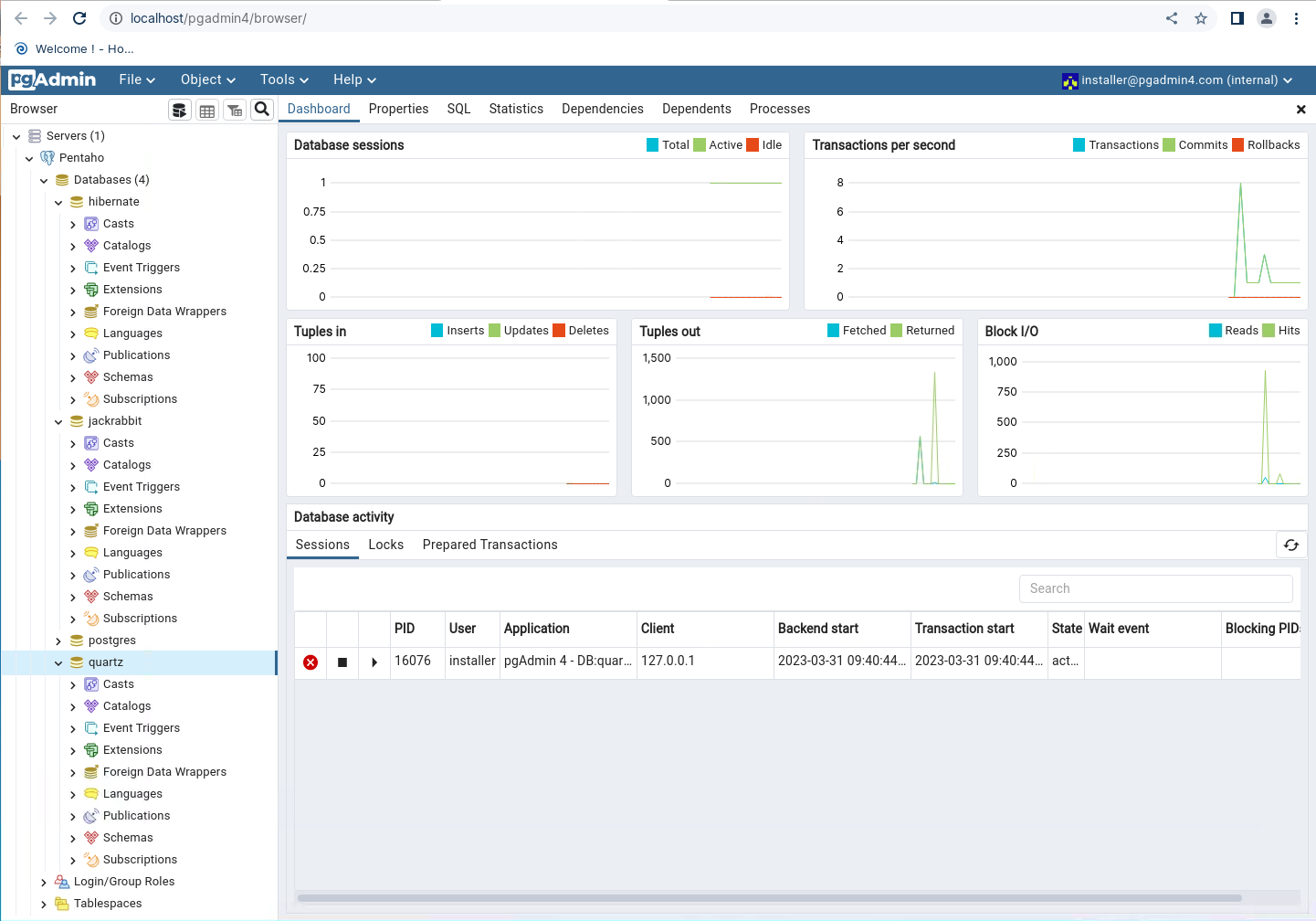Screen dimensions: 1316x921
Task: Click the Search field in Database activity
Action: 1155,588
